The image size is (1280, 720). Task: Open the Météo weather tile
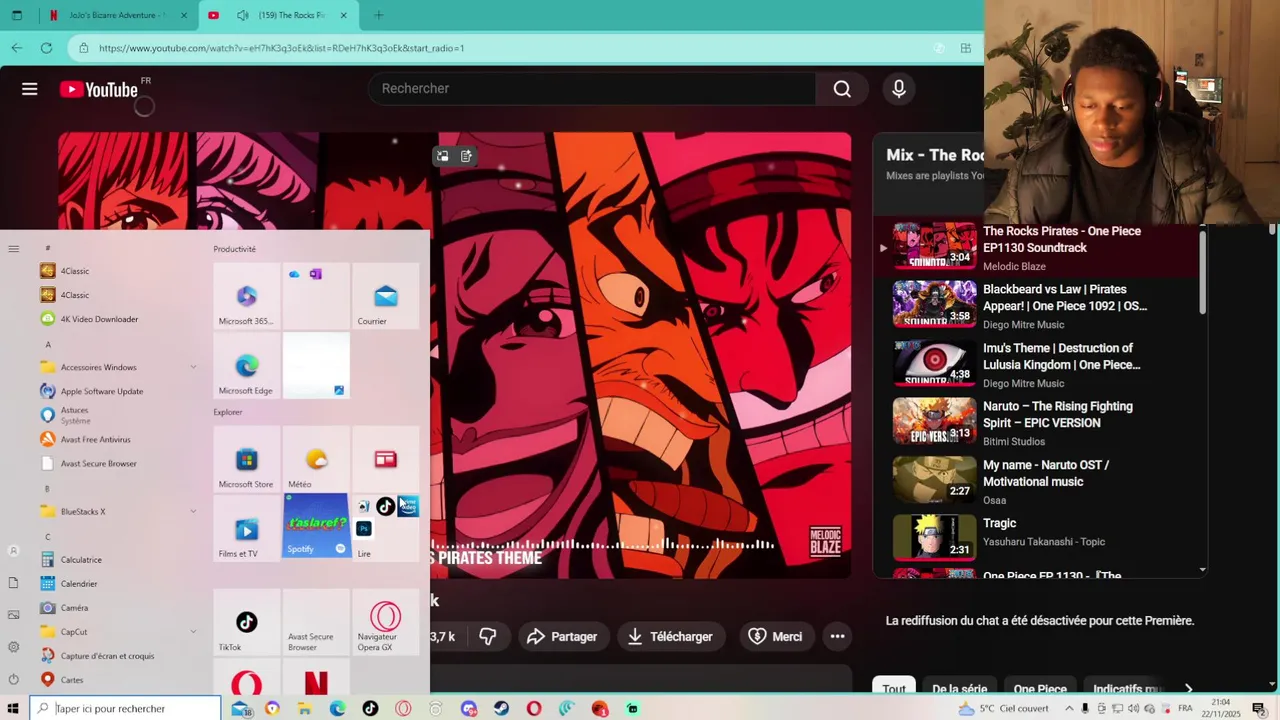coord(316,459)
